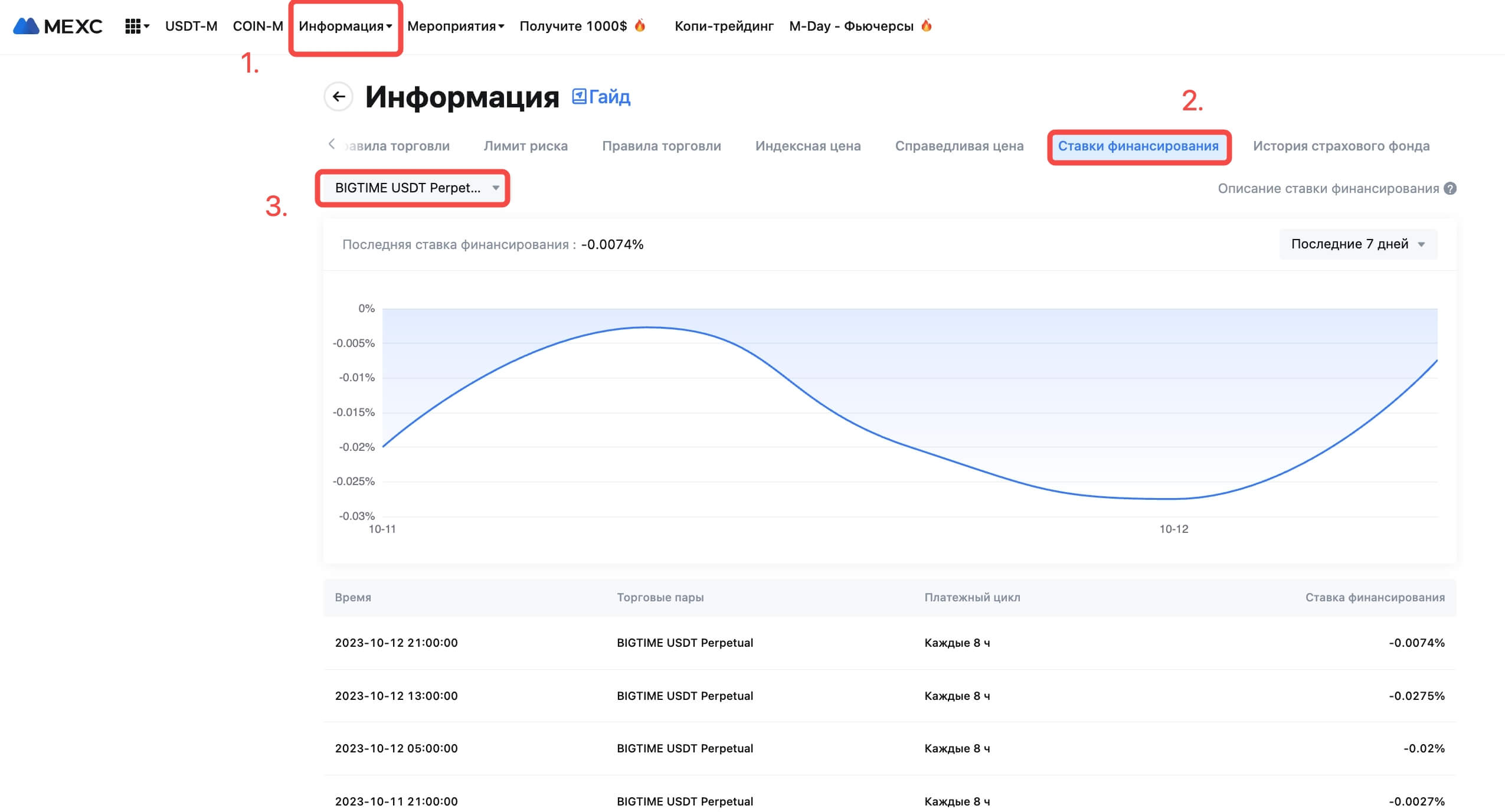Open Копи-трейдинг page
1505x812 pixels.
pos(724,26)
